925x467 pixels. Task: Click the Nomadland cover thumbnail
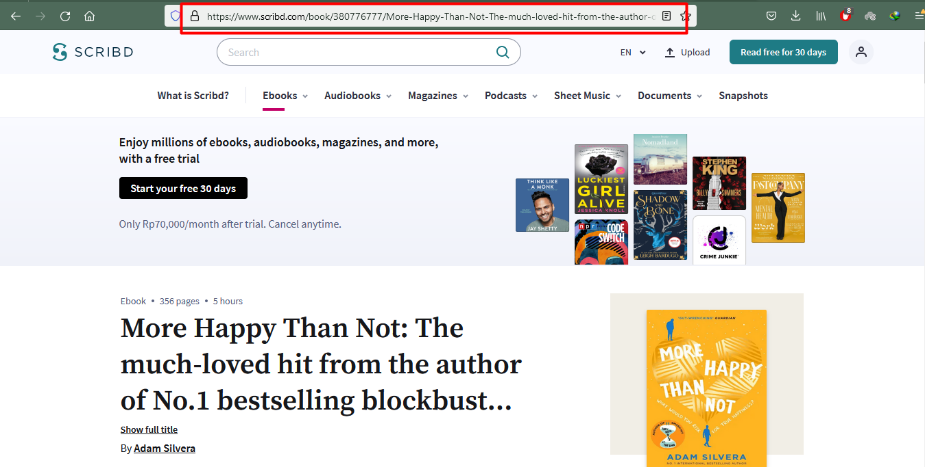(x=660, y=159)
